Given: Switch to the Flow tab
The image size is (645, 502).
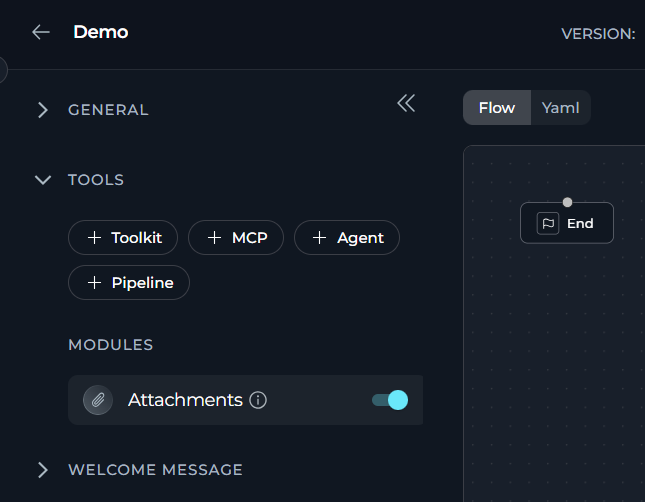Looking at the screenshot, I should (x=497, y=108).
